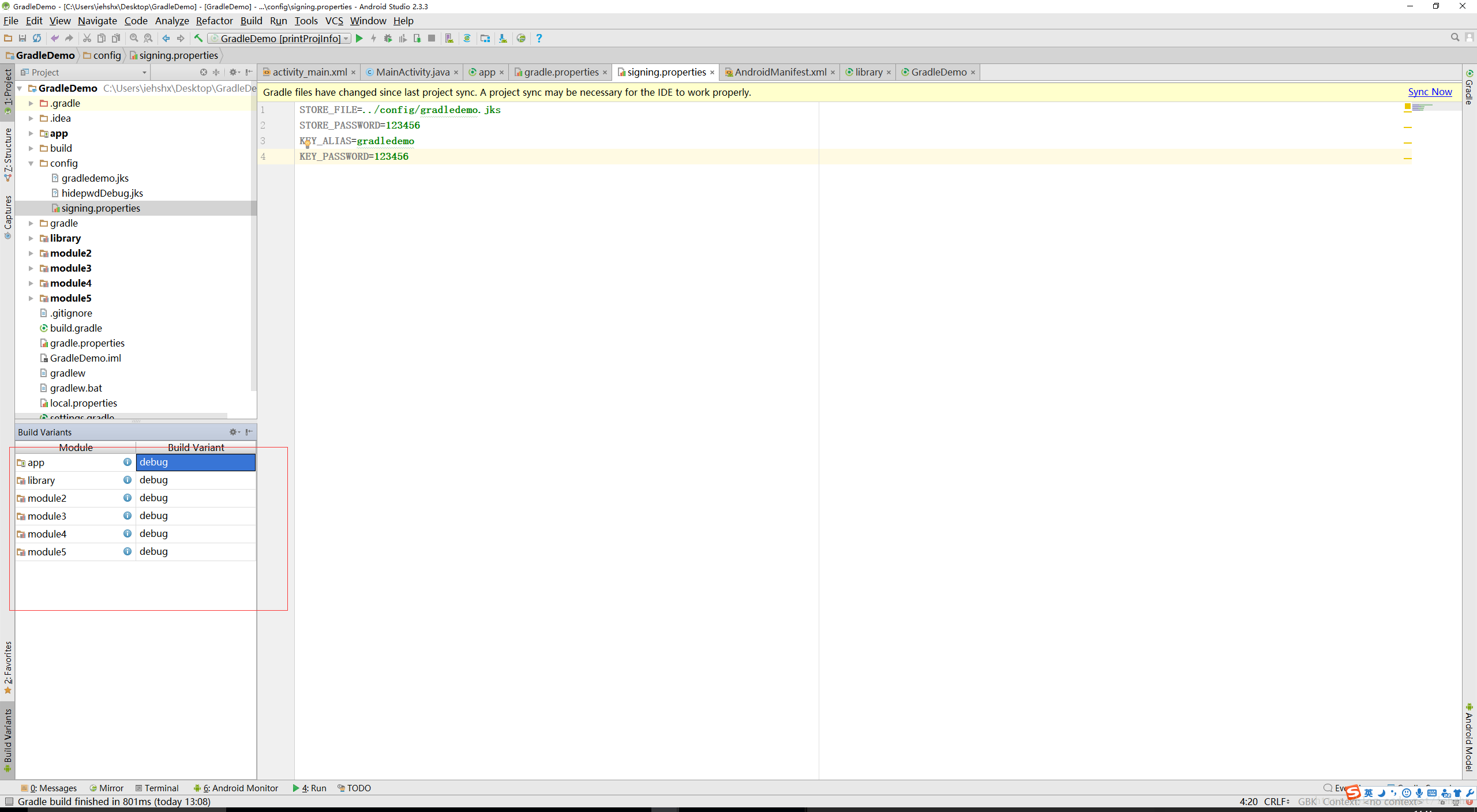Image resolution: width=1477 pixels, height=812 pixels.
Task: Open the TODO tool window
Action: (x=354, y=788)
